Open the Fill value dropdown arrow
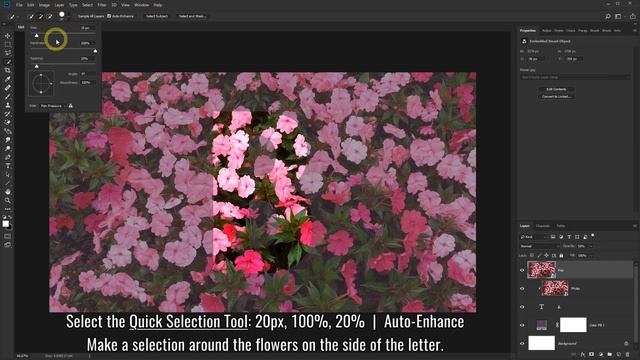 [x=591, y=256]
